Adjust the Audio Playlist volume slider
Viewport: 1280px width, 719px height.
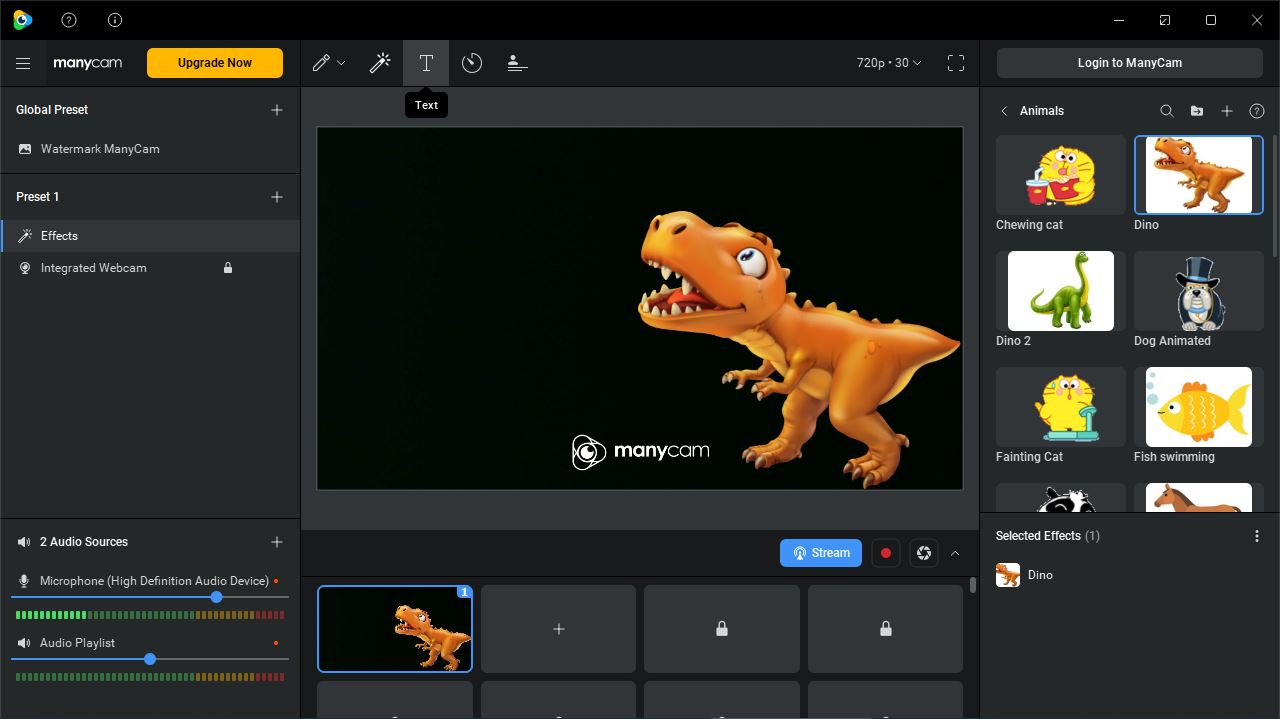[150, 659]
